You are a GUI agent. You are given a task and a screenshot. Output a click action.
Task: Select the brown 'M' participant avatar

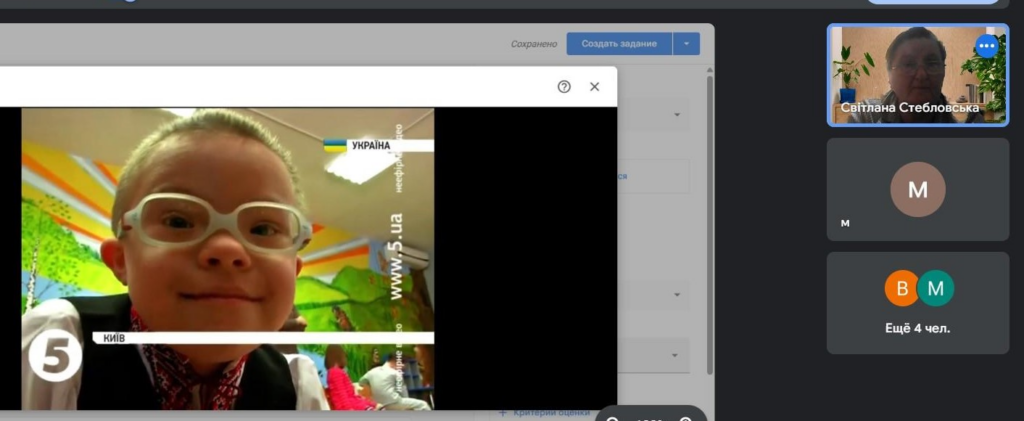pos(918,189)
